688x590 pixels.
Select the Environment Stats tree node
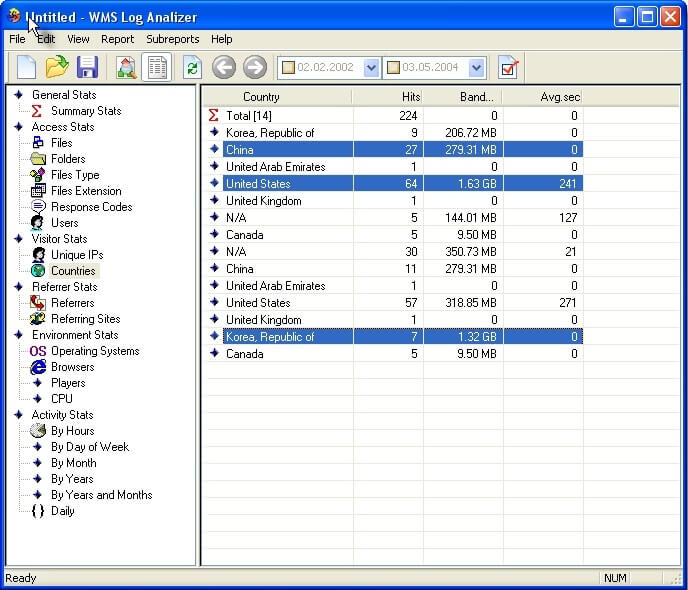[75, 335]
